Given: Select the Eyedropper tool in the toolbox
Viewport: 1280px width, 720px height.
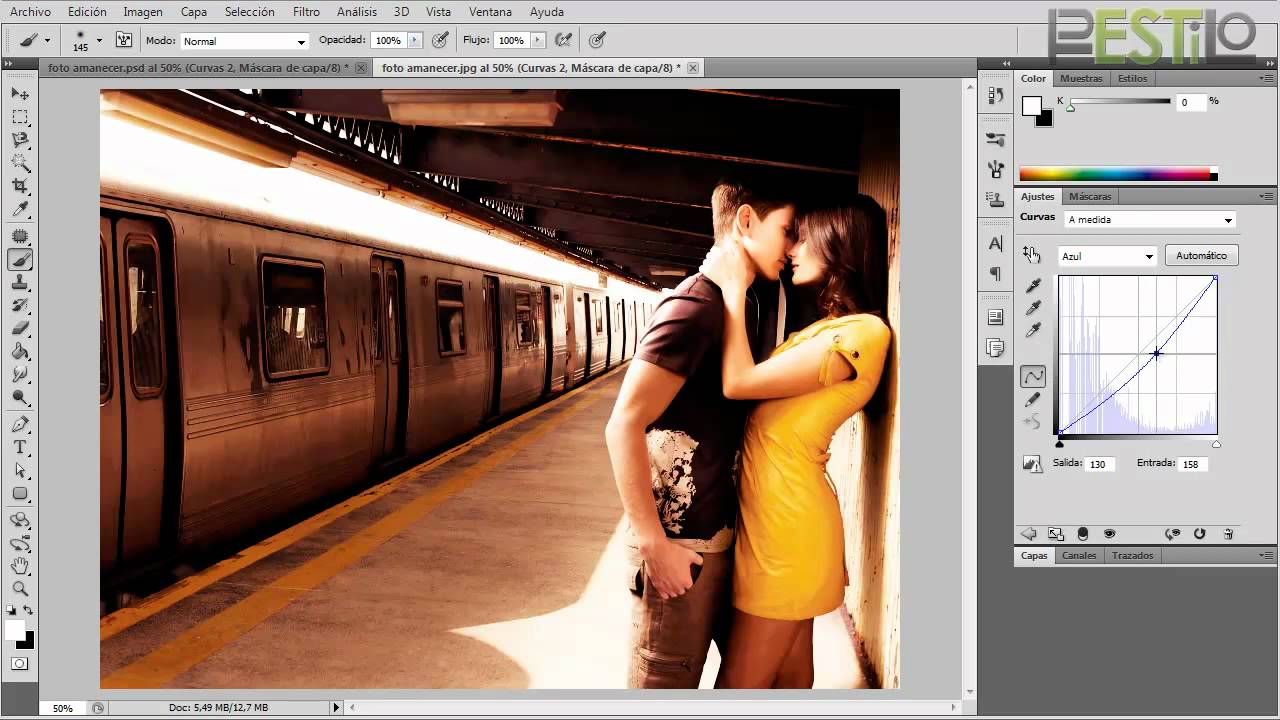Looking at the screenshot, I should [x=20, y=210].
